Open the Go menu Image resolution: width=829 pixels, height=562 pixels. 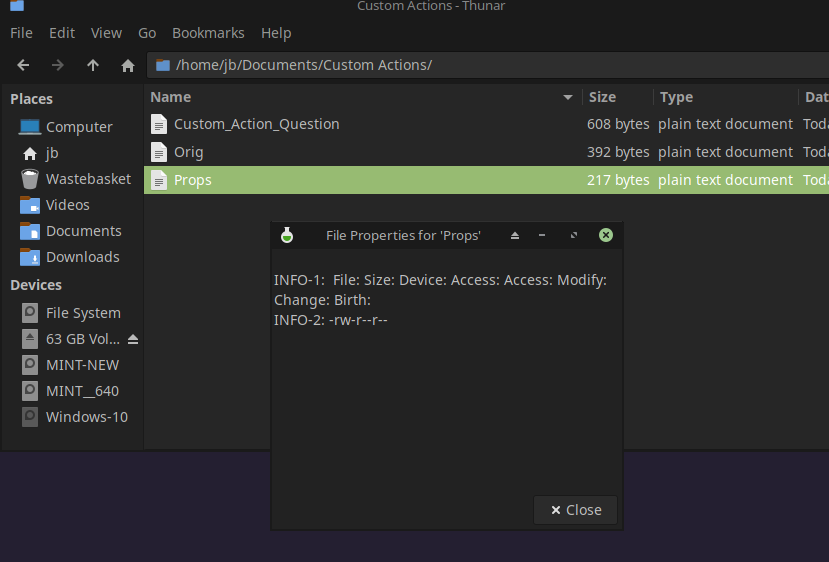[x=147, y=33]
